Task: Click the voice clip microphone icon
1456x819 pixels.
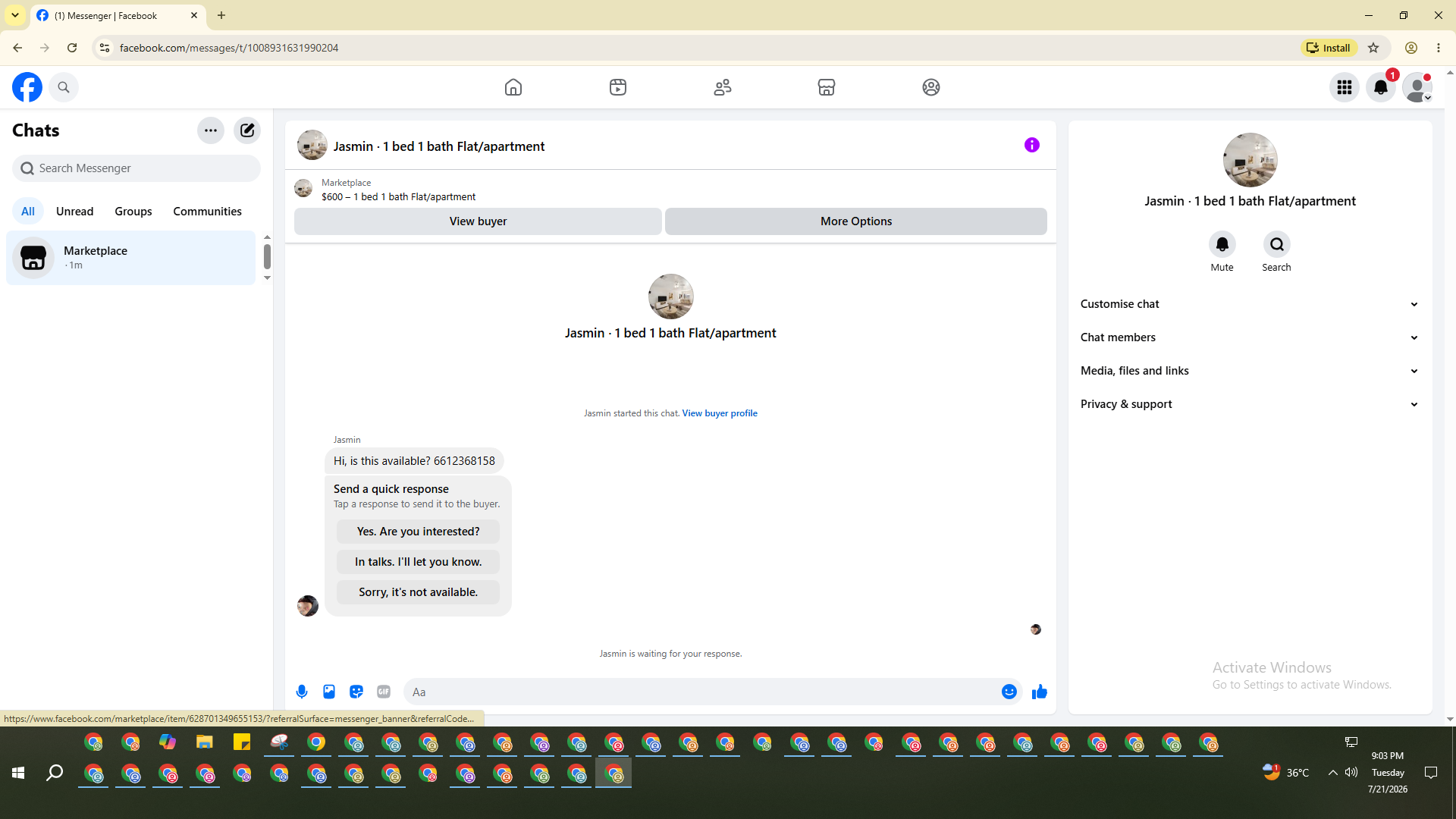Action: (302, 692)
